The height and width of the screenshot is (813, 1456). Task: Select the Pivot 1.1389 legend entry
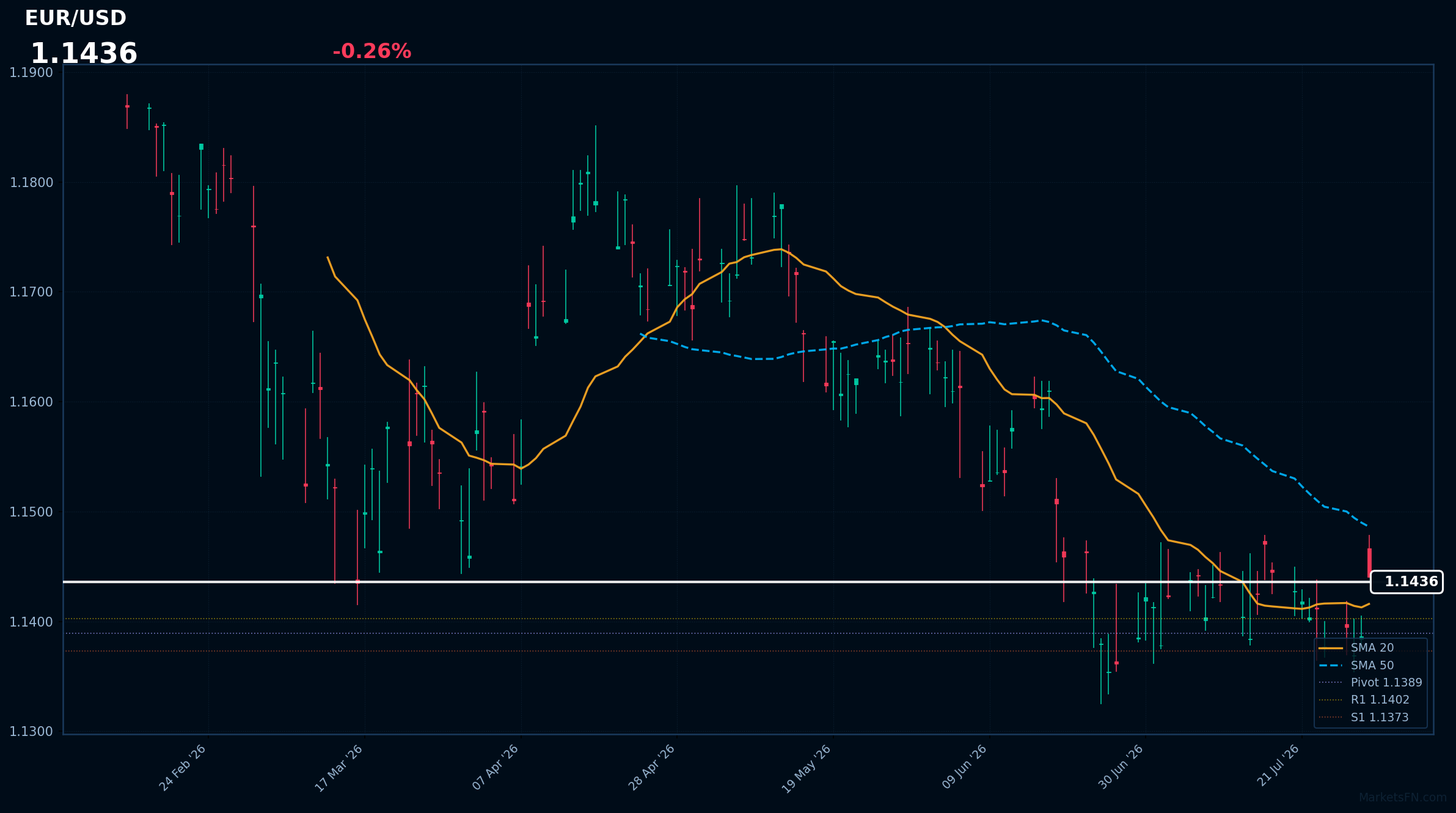tap(1370, 683)
